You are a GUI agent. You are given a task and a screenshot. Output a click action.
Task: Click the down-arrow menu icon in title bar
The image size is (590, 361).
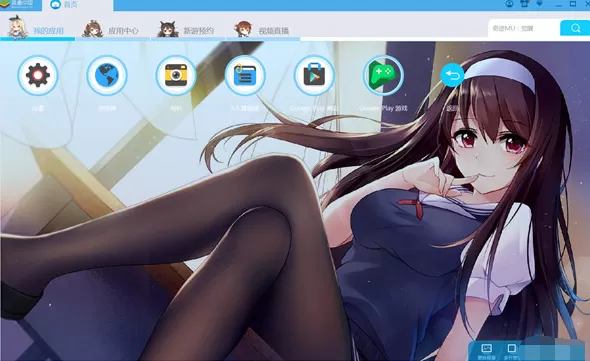(540, 4)
